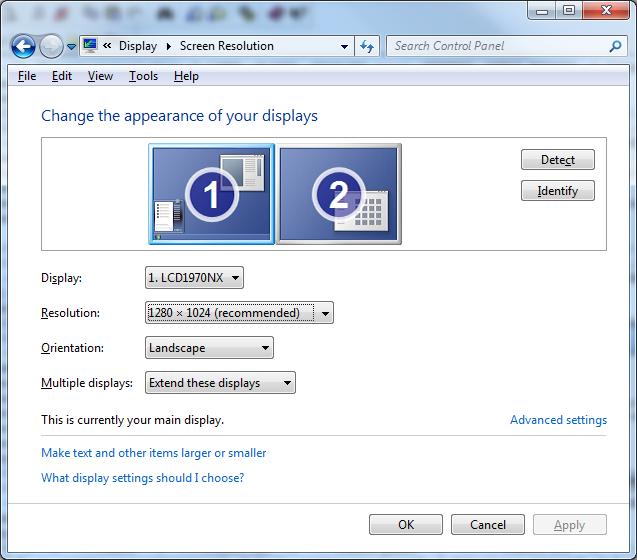637x560 pixels.
Task: Click the Apply button
Action: click(570, 525)
